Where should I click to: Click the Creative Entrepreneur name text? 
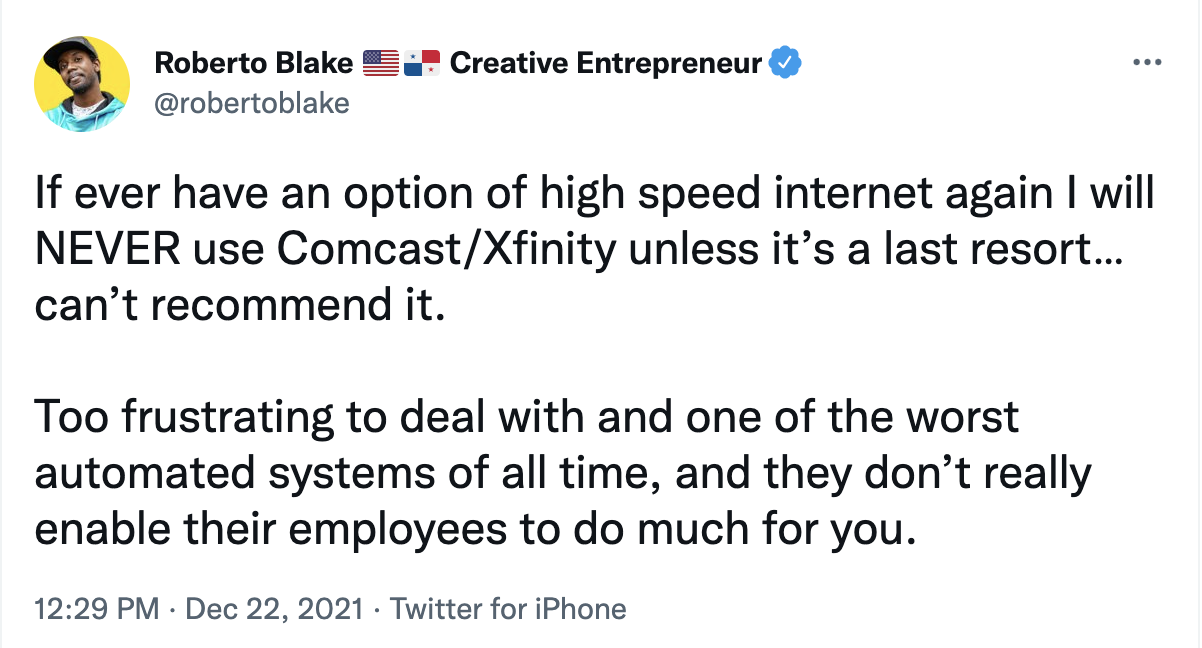pyautogui.click(x=606, y=65)
